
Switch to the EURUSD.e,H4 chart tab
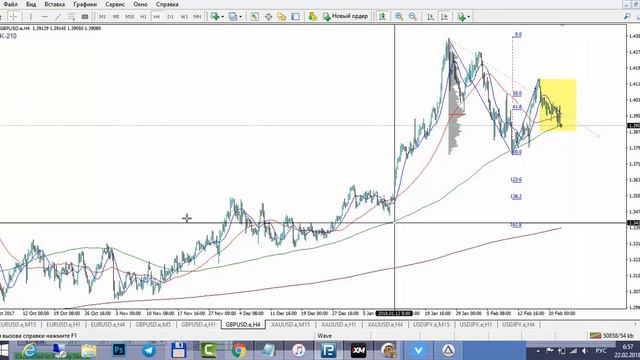tap(108, 324)
